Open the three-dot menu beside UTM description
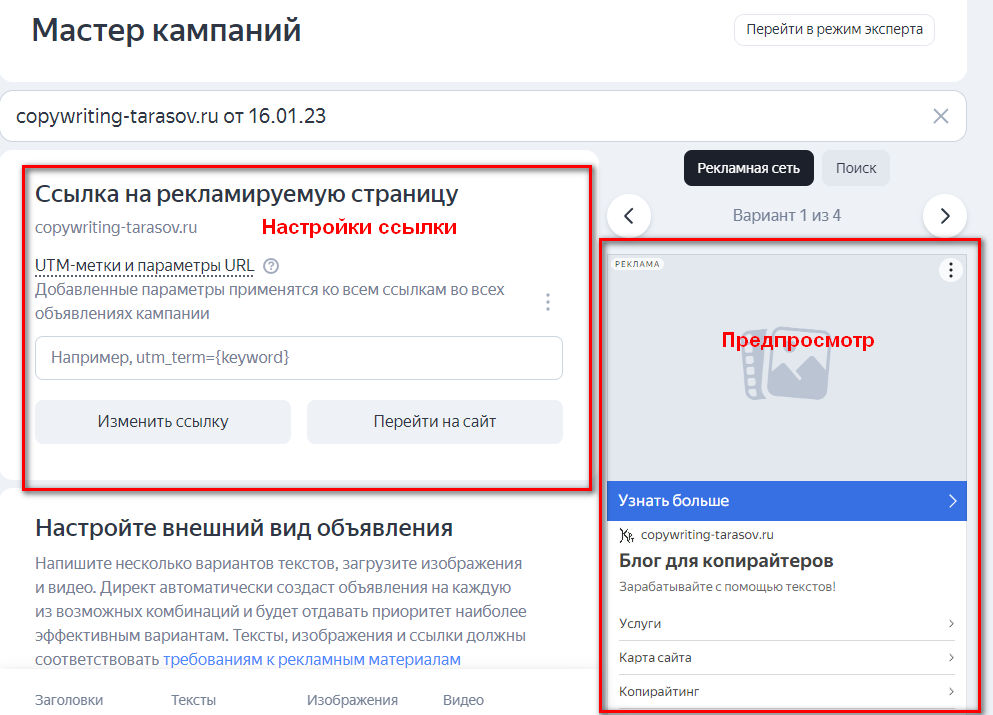The height and width of the screenshot is (715, 993). [x=548, y=302]
